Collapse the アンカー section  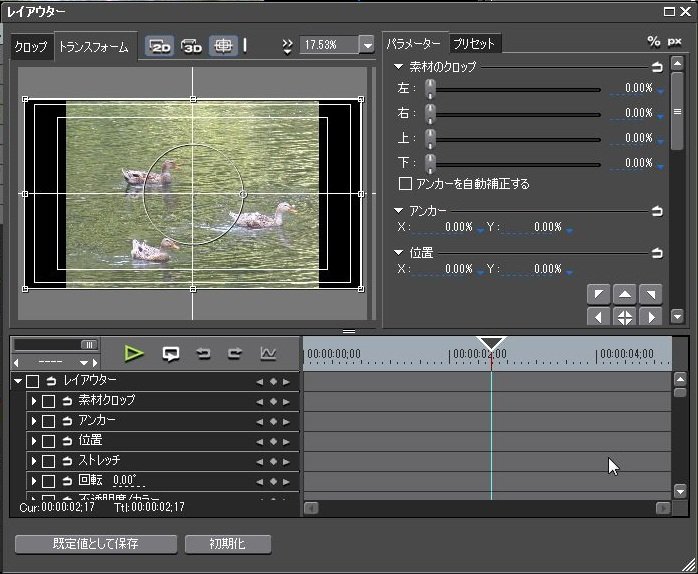(x=399, y=211)
